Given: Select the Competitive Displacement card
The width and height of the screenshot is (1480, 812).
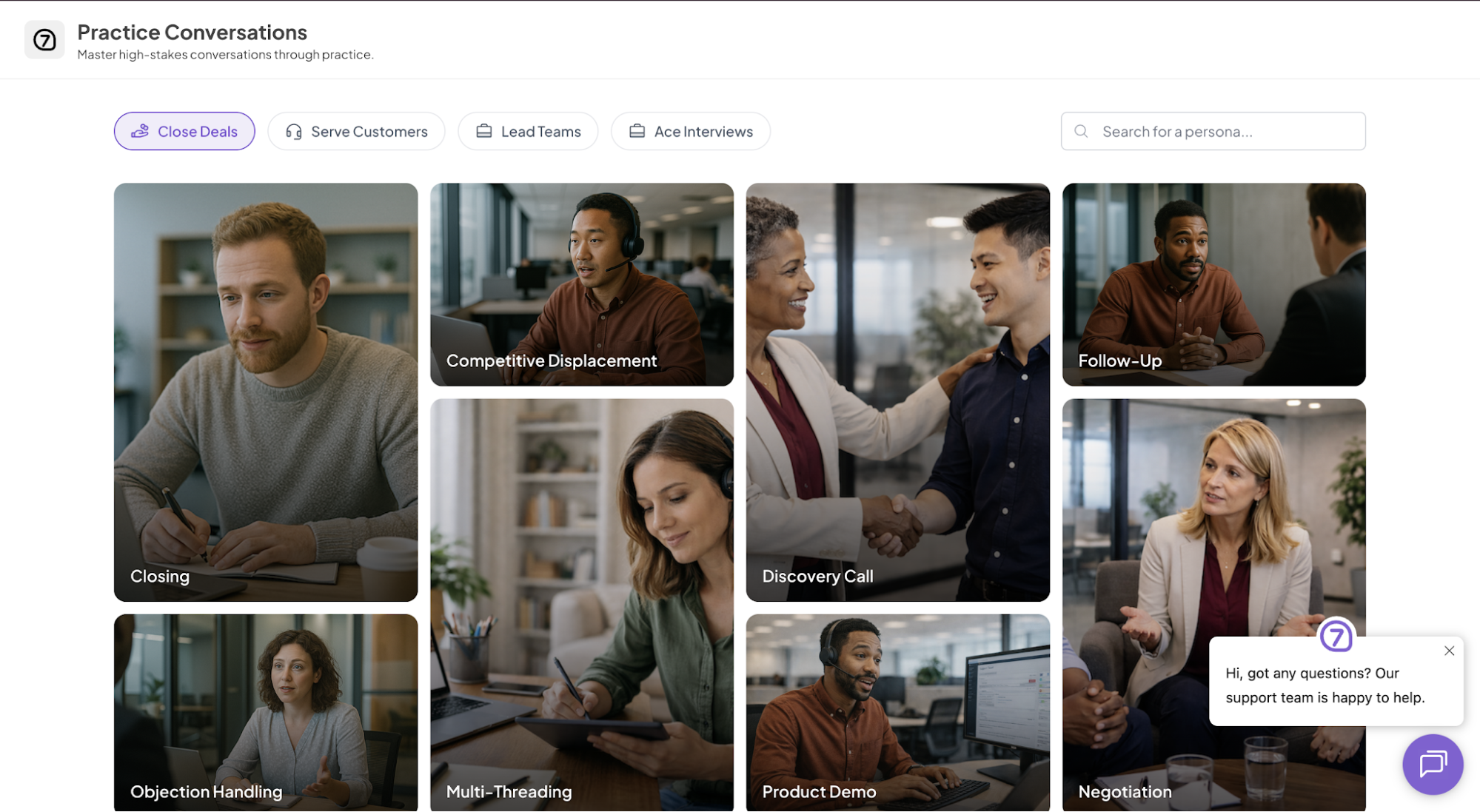Looking at the screenshot, I should pyautogui.click(x=582, y=284).
